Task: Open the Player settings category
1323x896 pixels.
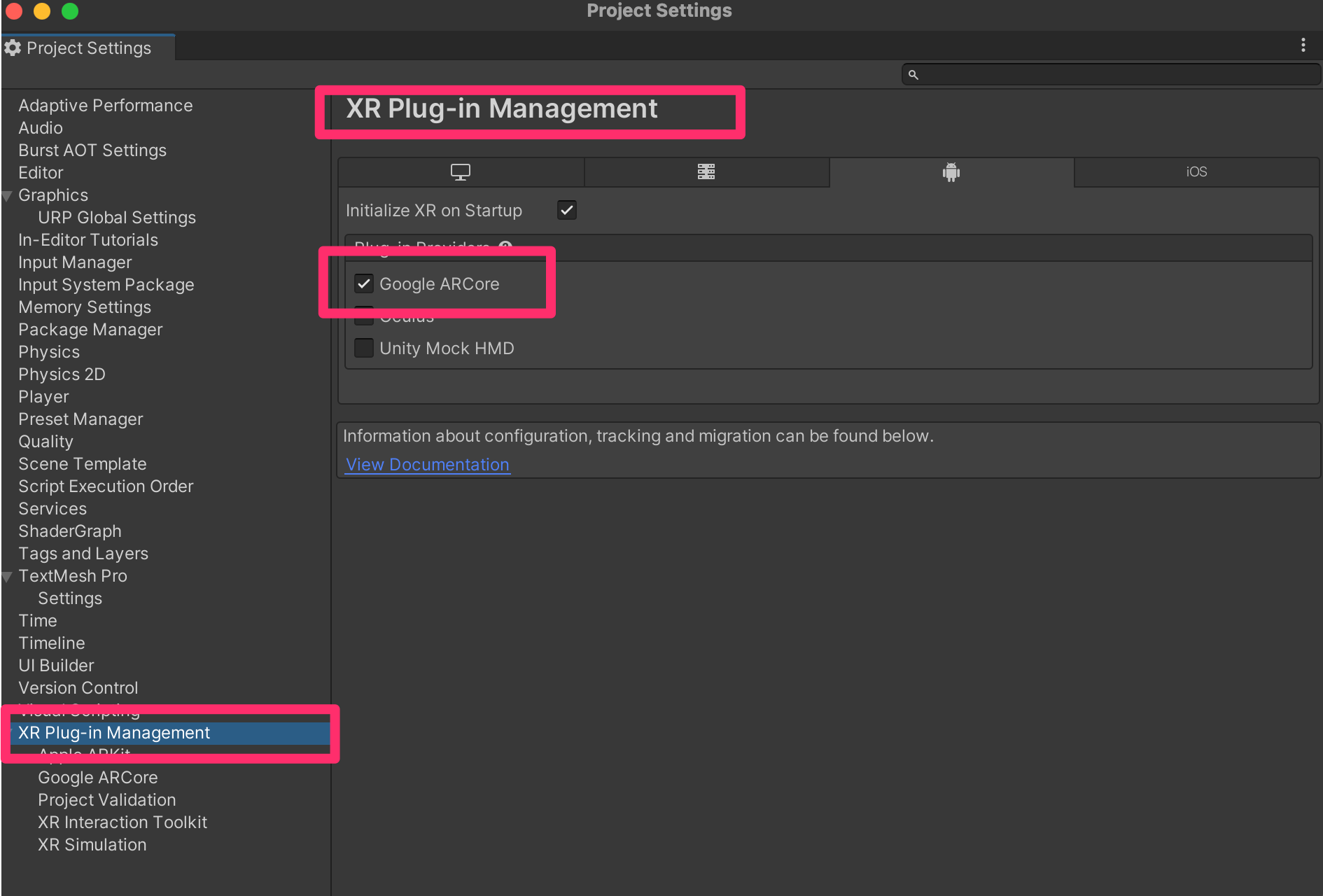Action: 43,397
